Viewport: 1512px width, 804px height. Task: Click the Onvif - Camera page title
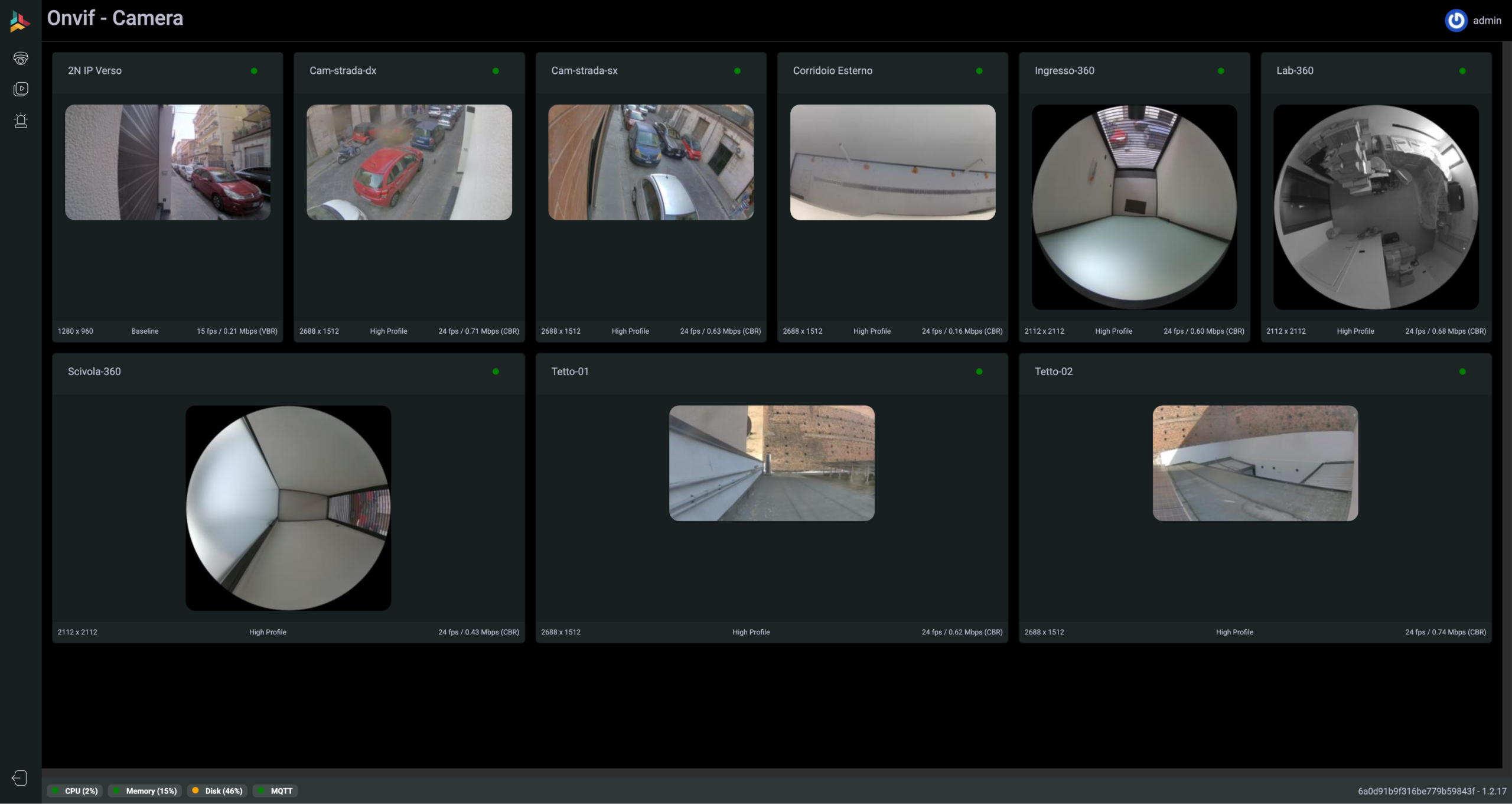click(x=115, y=18)
